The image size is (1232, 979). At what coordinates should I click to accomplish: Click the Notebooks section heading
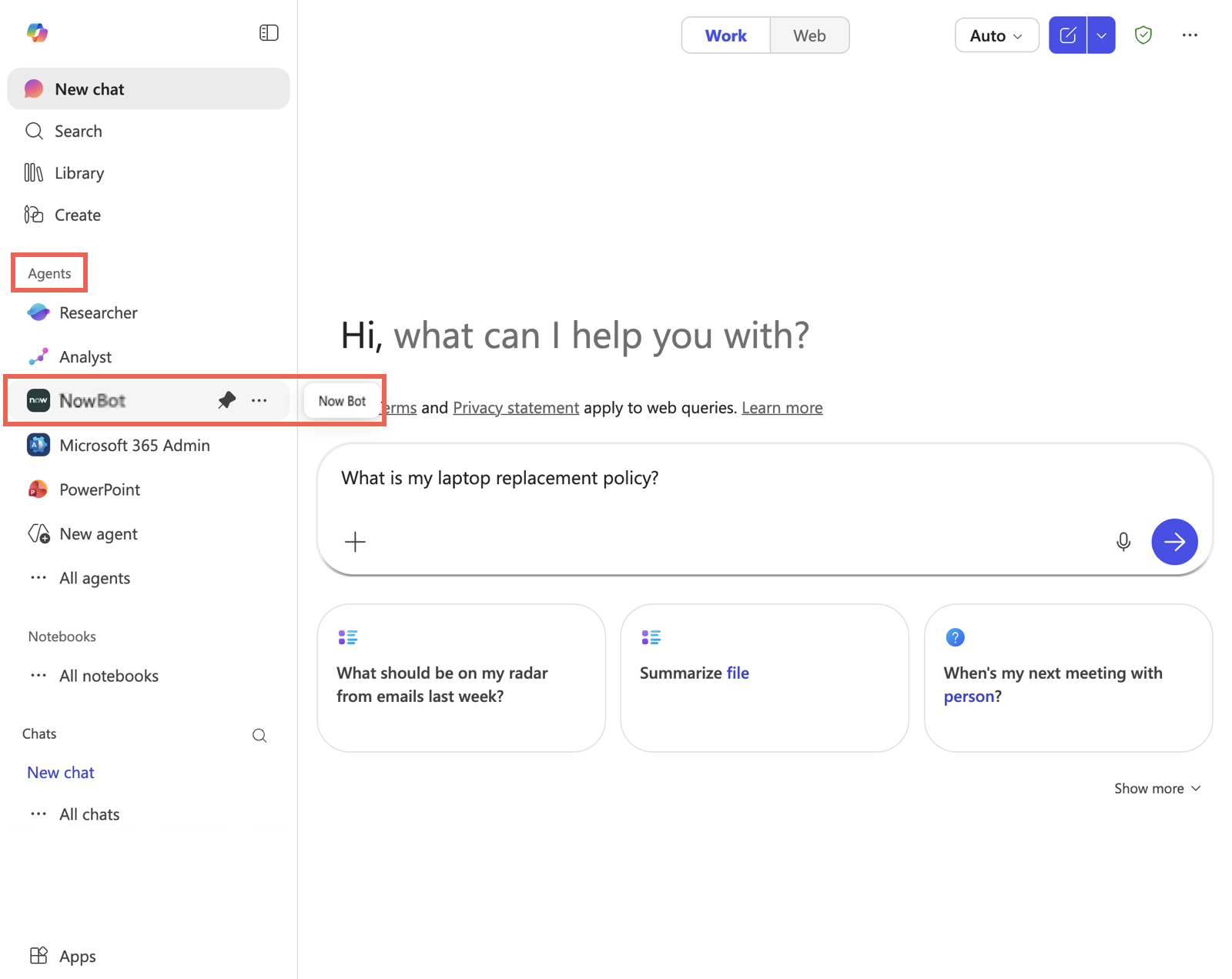pyautogui.click(x=62, y=637)
